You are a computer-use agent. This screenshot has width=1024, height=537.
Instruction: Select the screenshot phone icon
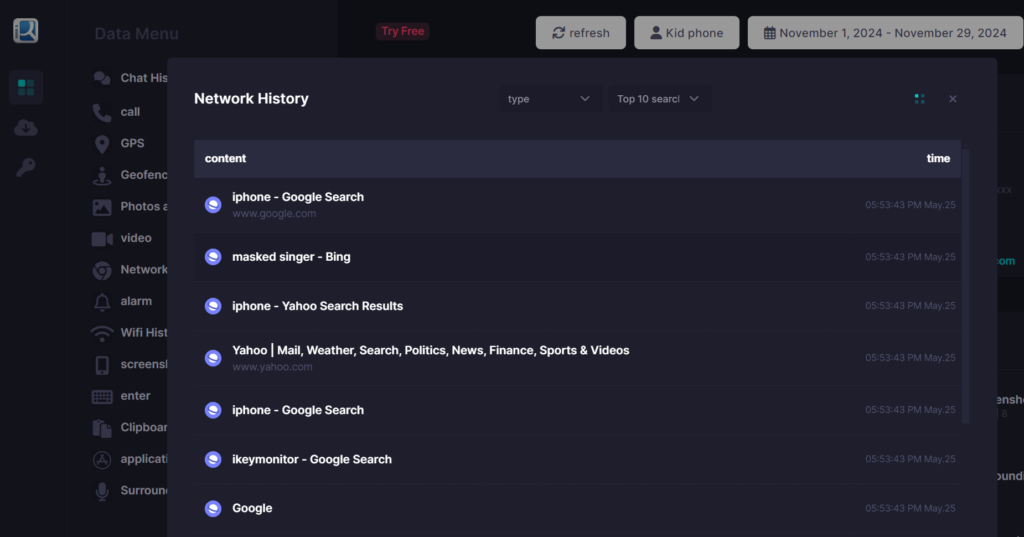102,365
